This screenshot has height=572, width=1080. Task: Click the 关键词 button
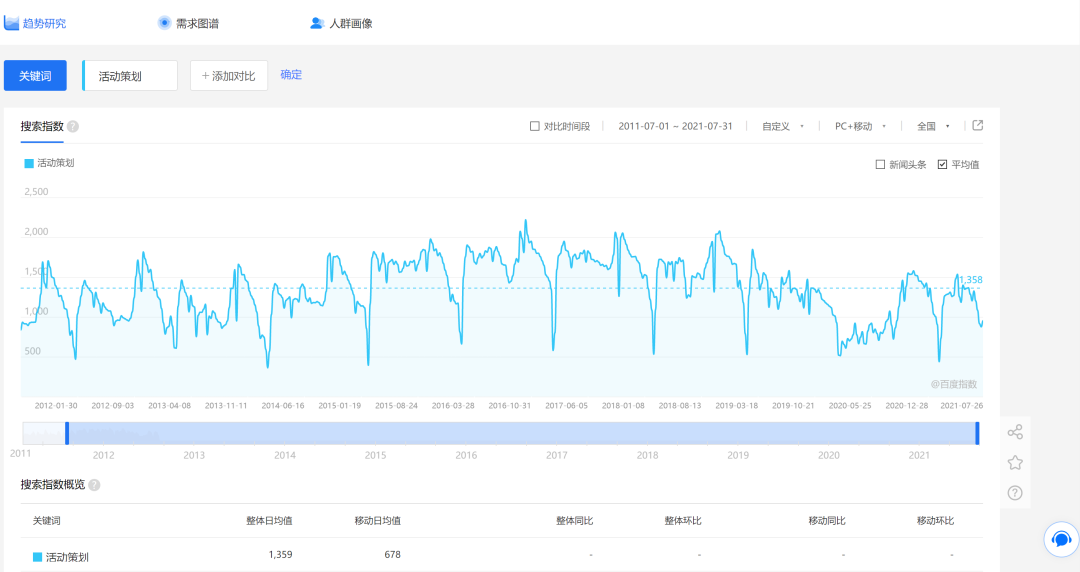click(x=35, y=76)
